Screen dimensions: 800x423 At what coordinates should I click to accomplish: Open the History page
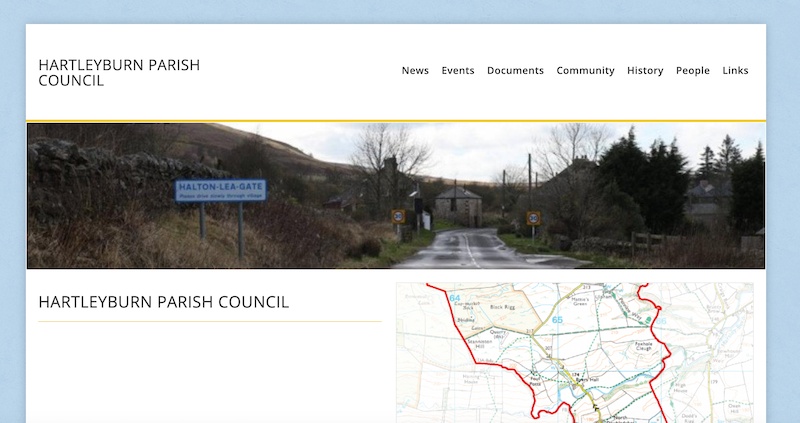tap(645, 71)
